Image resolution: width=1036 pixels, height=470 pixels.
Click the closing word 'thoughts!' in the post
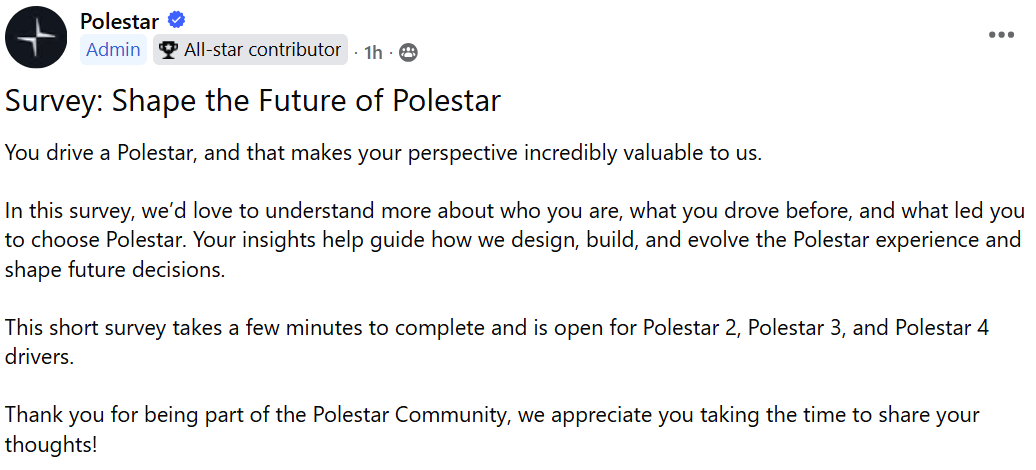click(51, 444)
